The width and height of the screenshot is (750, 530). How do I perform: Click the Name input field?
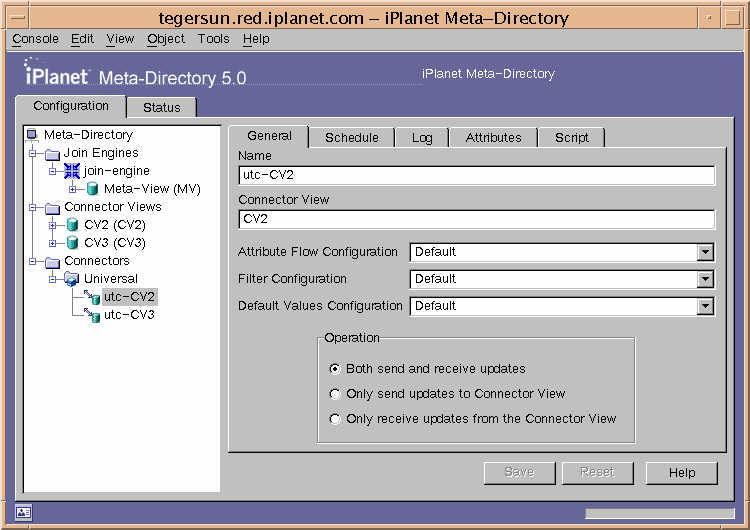point(476,175)
